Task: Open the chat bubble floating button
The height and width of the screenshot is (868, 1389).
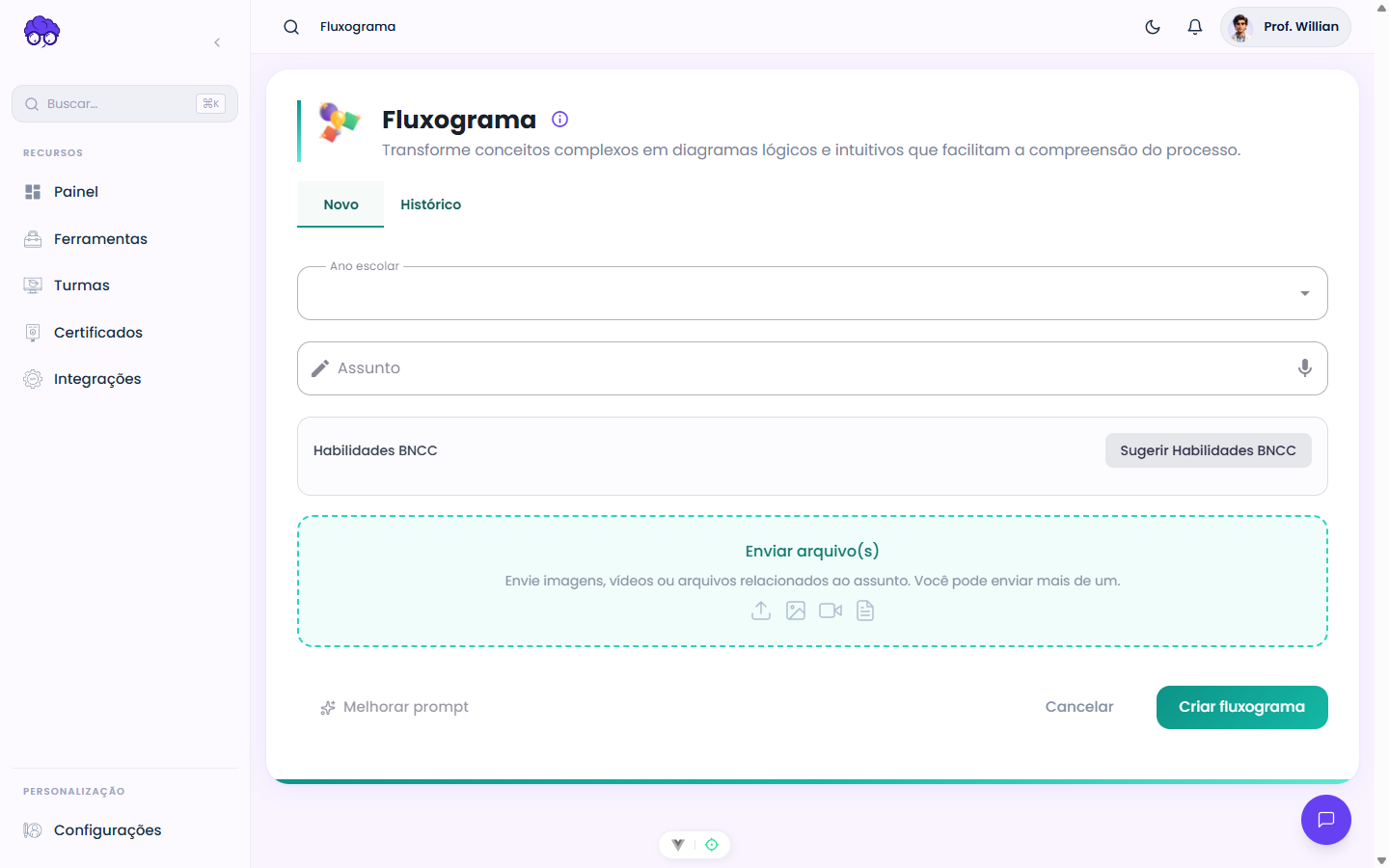Action: 1326,820
